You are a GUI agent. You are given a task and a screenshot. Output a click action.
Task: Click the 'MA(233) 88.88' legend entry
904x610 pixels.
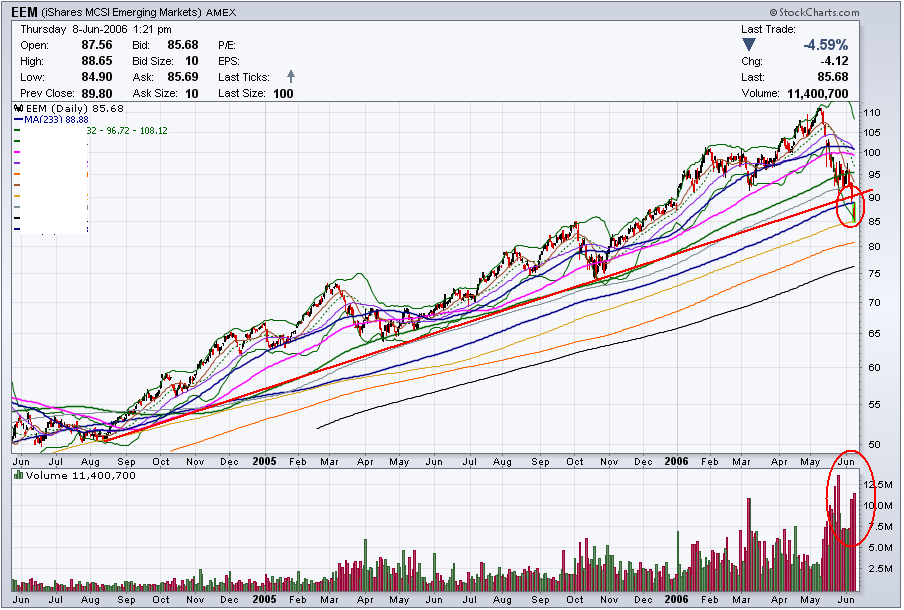pos(56,119)
